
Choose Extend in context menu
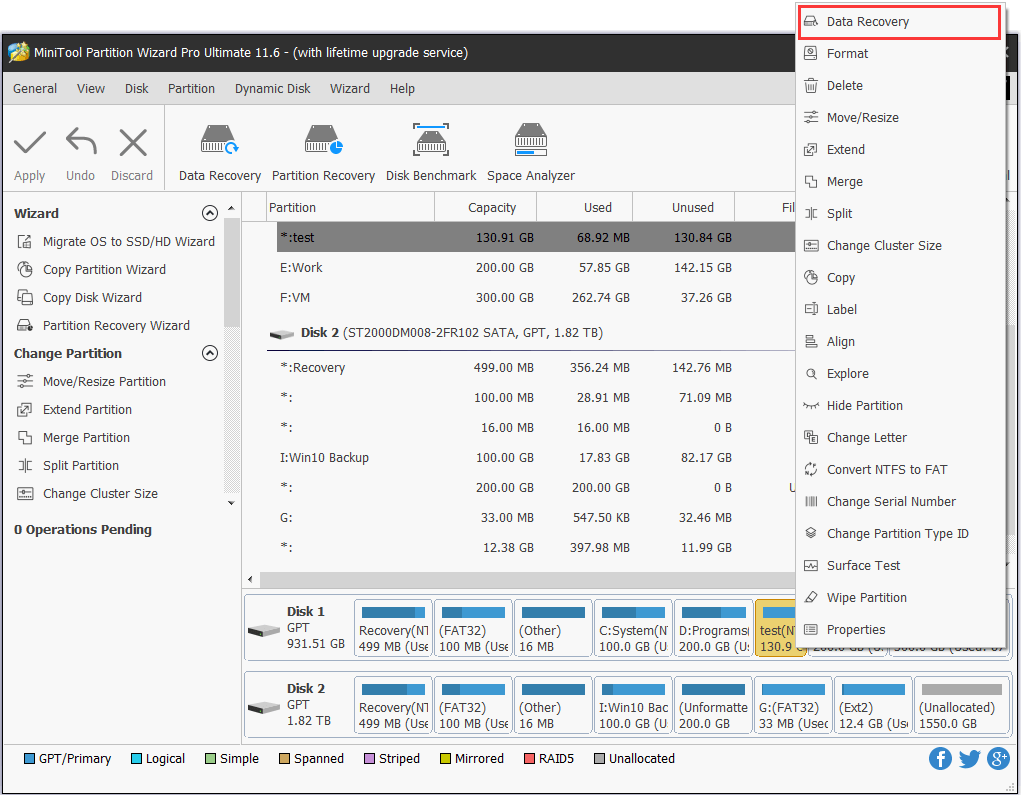point(899,149)
